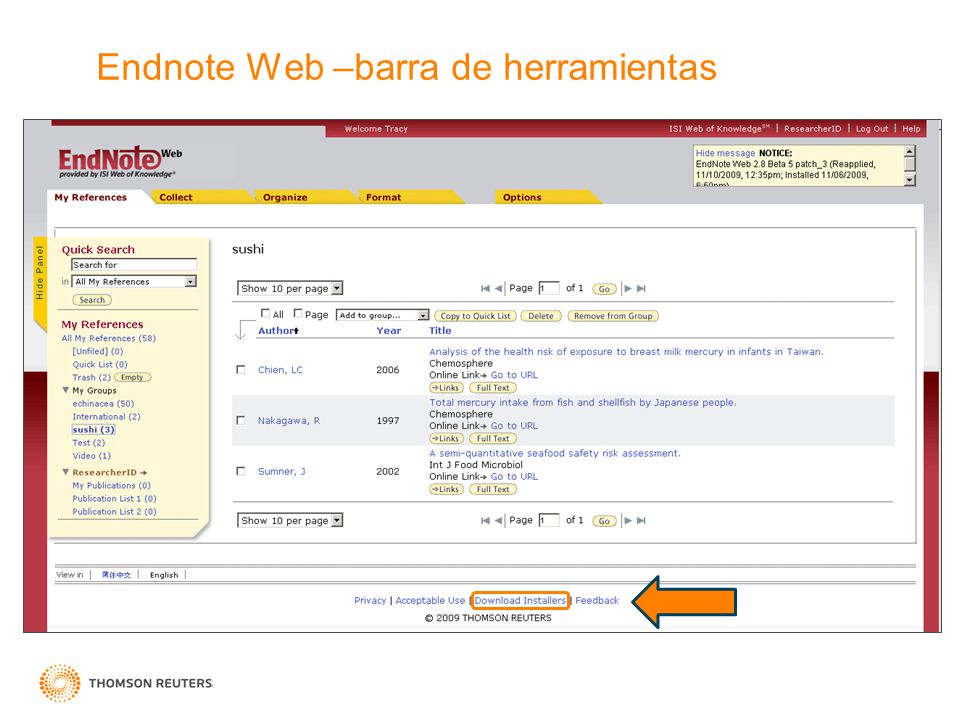Select the Sumner, J reference checkbox

click(241, 471)
